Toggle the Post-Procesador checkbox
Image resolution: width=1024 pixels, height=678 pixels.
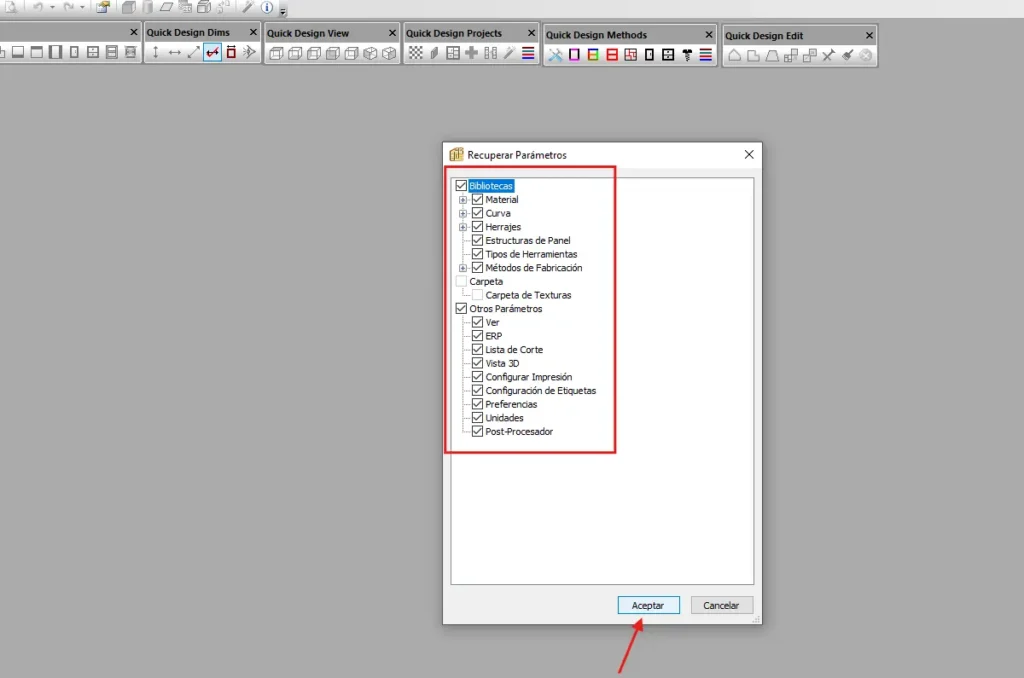tap(477, 432)
